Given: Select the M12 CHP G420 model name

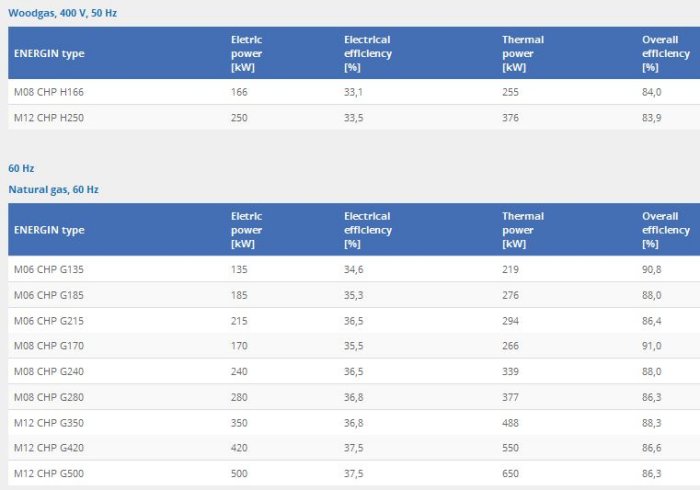Looking at the screenshot, I should coord(48,448).
